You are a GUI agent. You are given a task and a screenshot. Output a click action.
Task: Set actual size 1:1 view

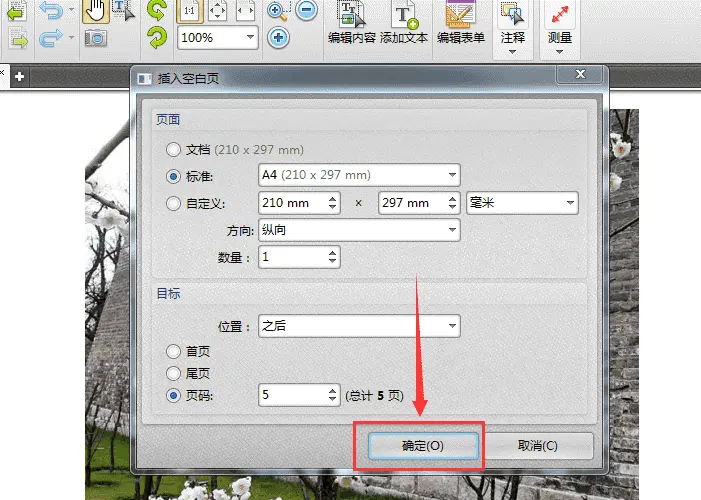click(x=190, y=11)
